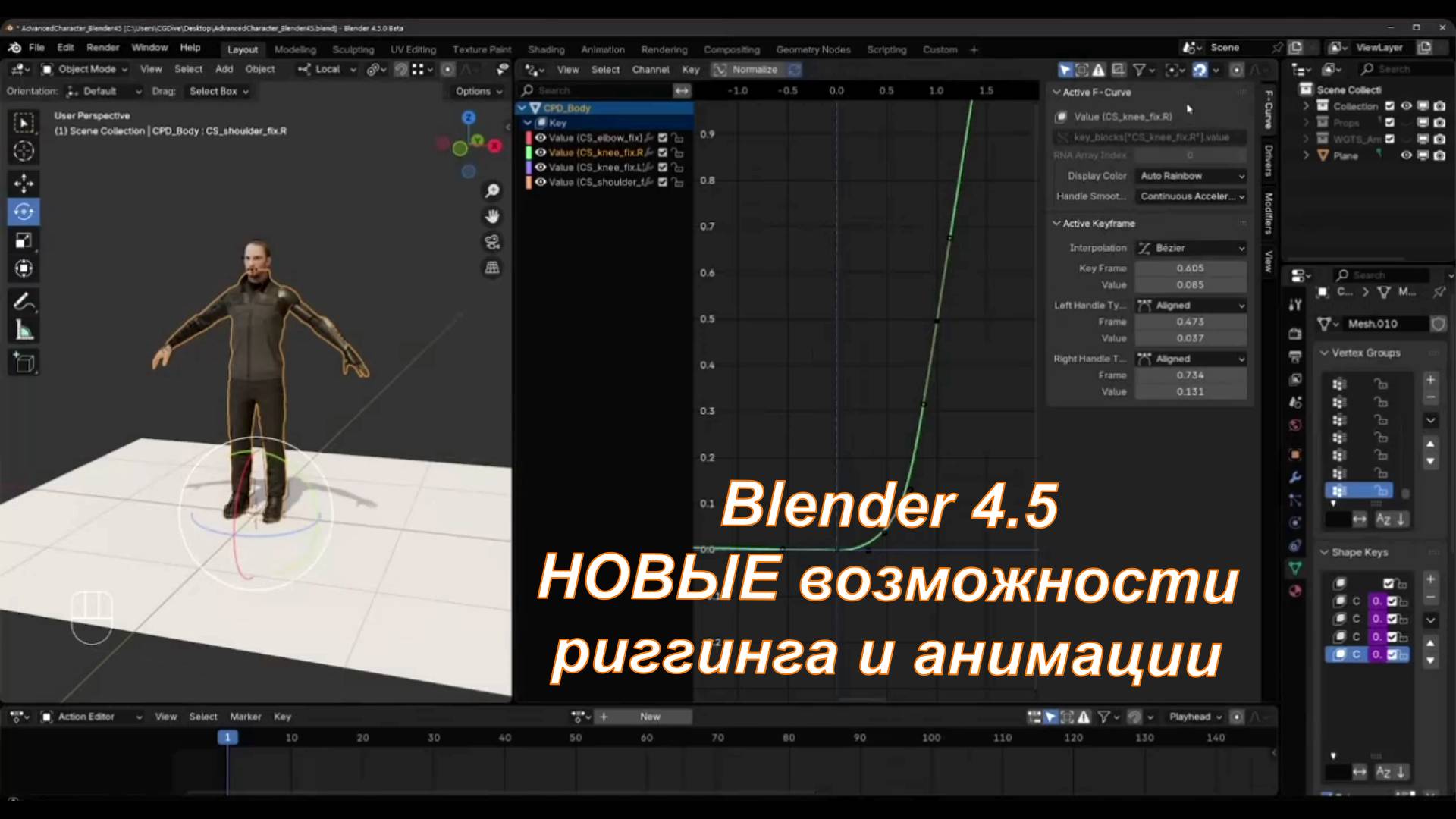The image size is (1456, 819).
Task: Click the pan view hand icon
Action: tap(492, 217)
